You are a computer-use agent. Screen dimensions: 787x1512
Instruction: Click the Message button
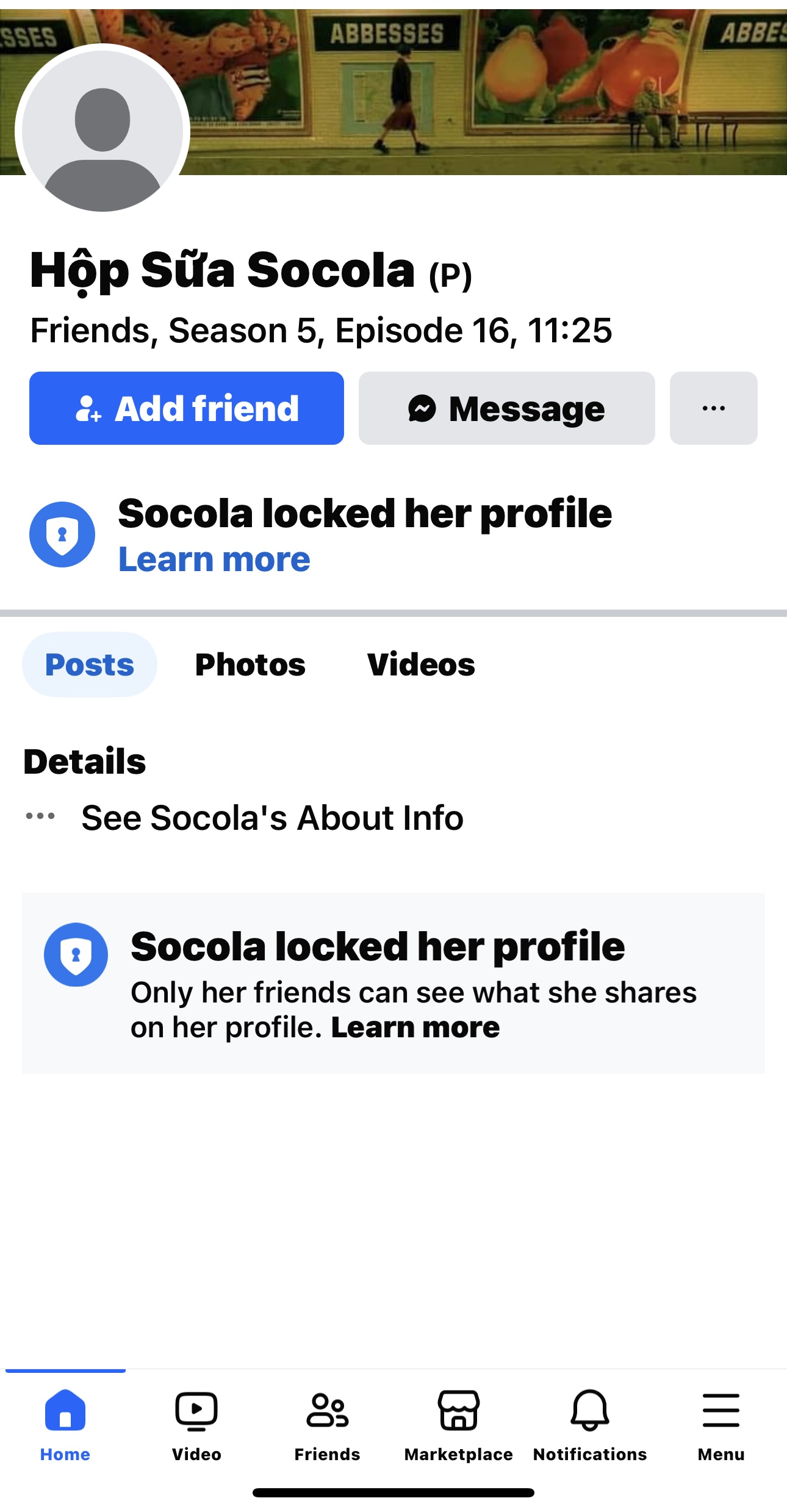[506, 408]
